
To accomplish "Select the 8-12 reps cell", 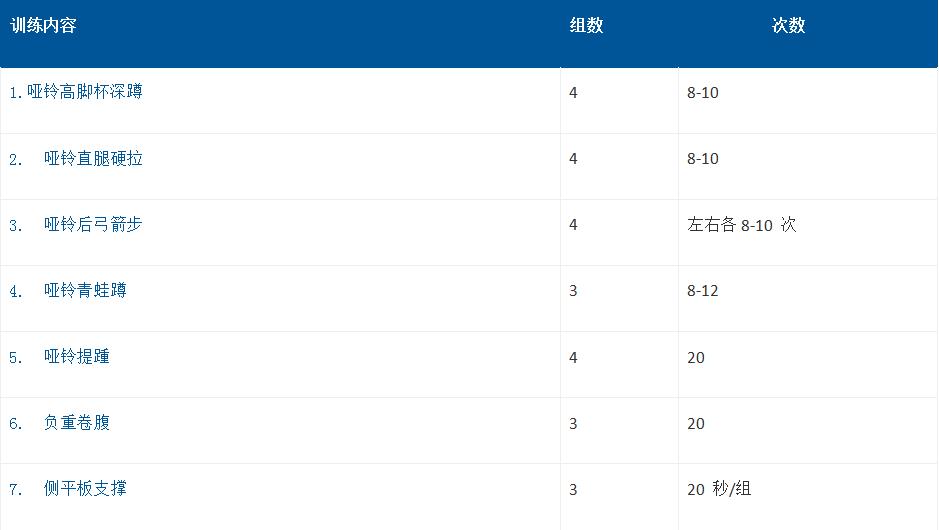I will click(703, 291).
